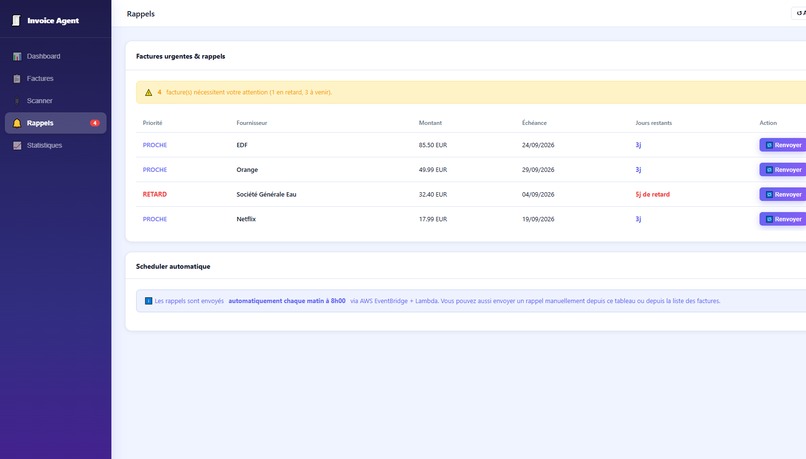The image size is (806, 459).
Task: Click the 85.50 EUR amount
Action: click(x=433, y=145)
